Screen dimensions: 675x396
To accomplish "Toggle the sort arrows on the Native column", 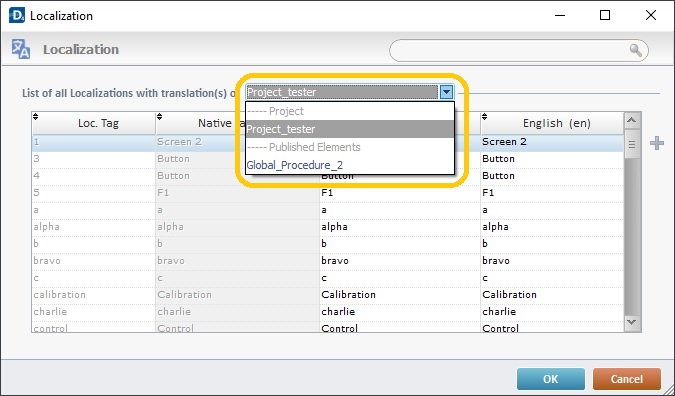I will pyautogui.click(x=160, y=117).
